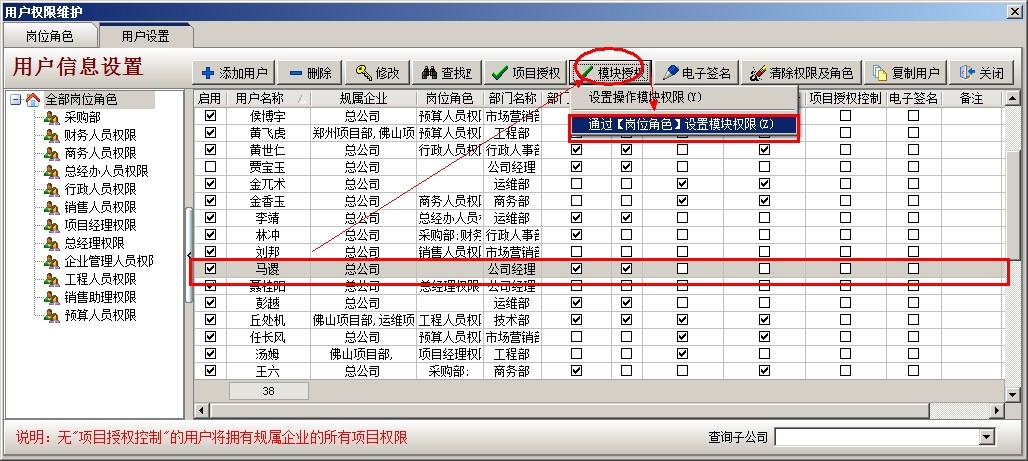Choose 通过【岗位角色】设置模块权限 menu item
This screenshot has height=461, width=1028.
point(681,124)
